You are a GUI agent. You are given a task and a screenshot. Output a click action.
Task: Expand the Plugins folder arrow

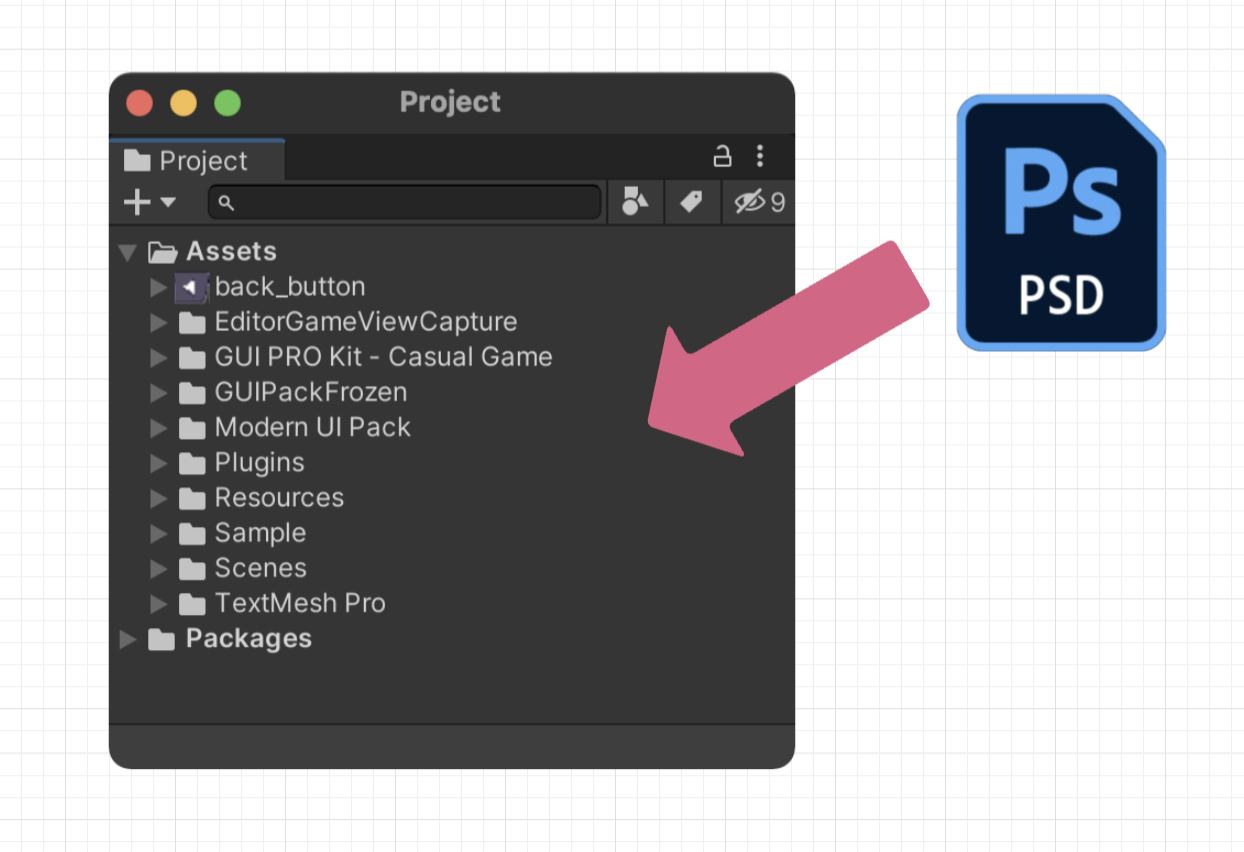[158, 463]
